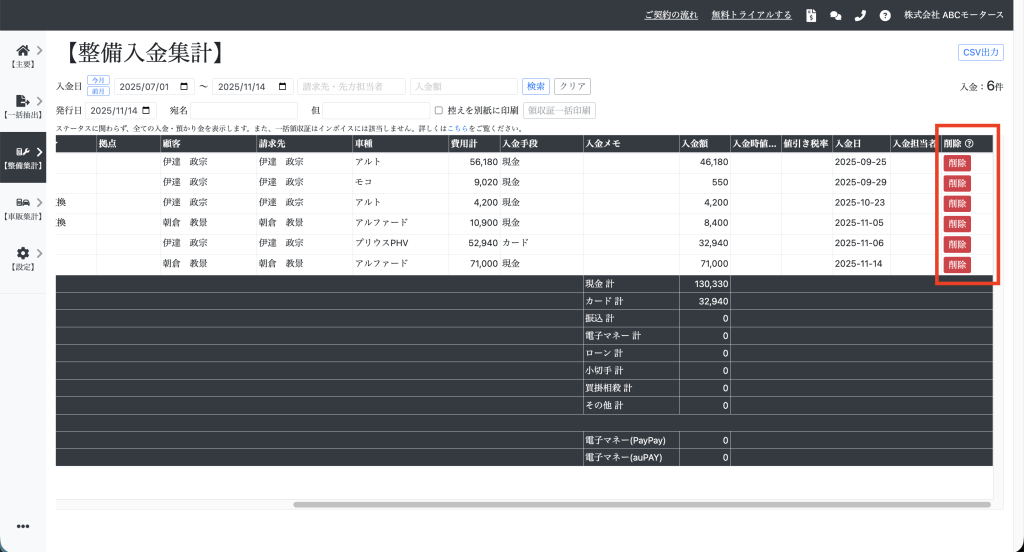
Task: Click the phone icon in top bar
Action: (x=860, y=15)
